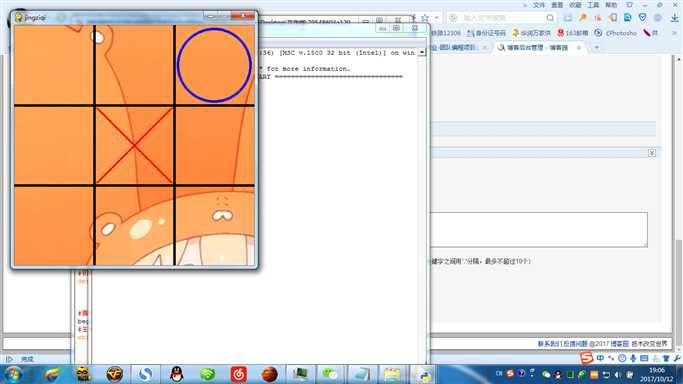Click the scroll up arrow in Python shell
The width and height of the screenshot is (683, 384).
[422, 53]
